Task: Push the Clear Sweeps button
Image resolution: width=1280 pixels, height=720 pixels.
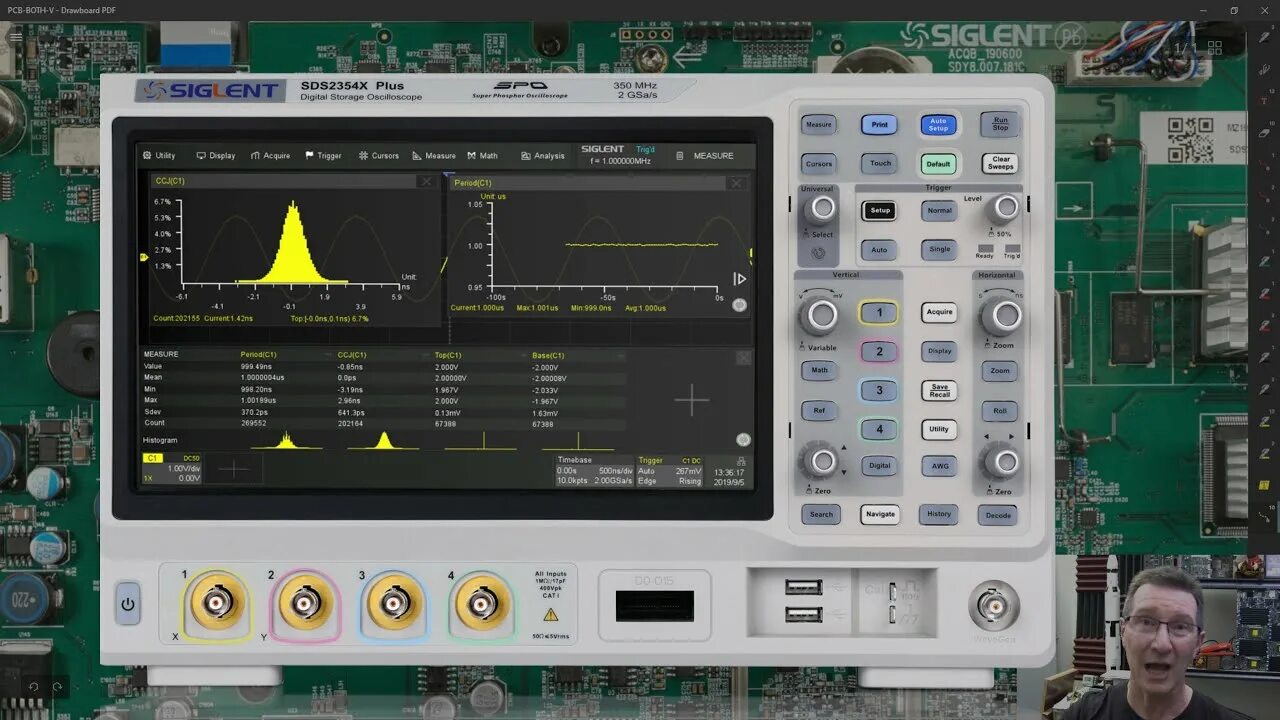Action: 1001,163
